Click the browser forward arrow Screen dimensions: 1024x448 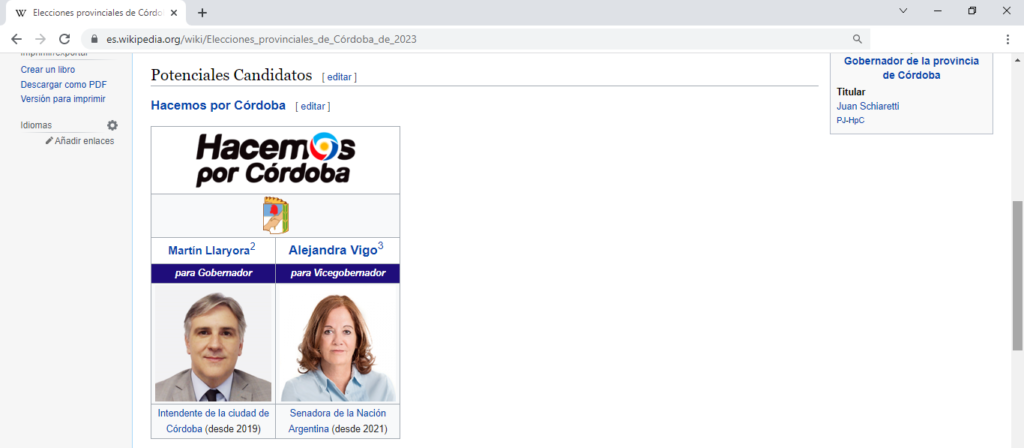point(40,39)
